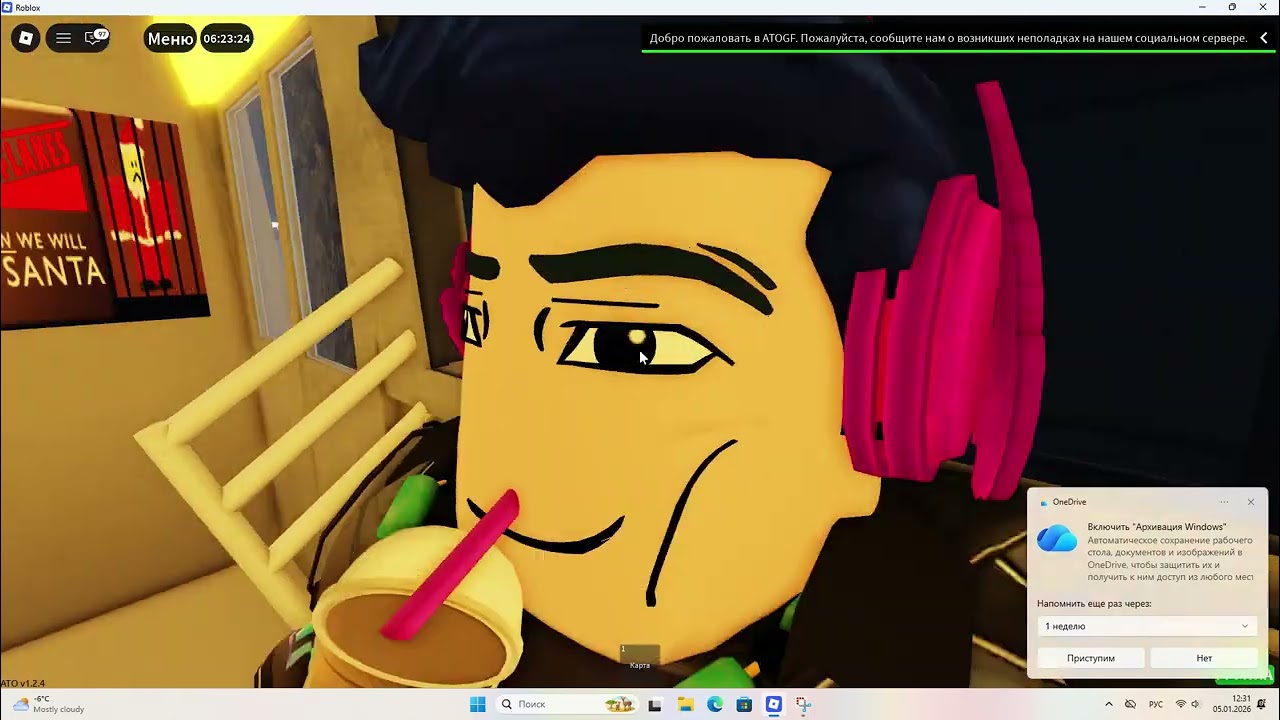Click Нет in the OneDrive popup
1280x720 pixels.
click(1204, 658)
